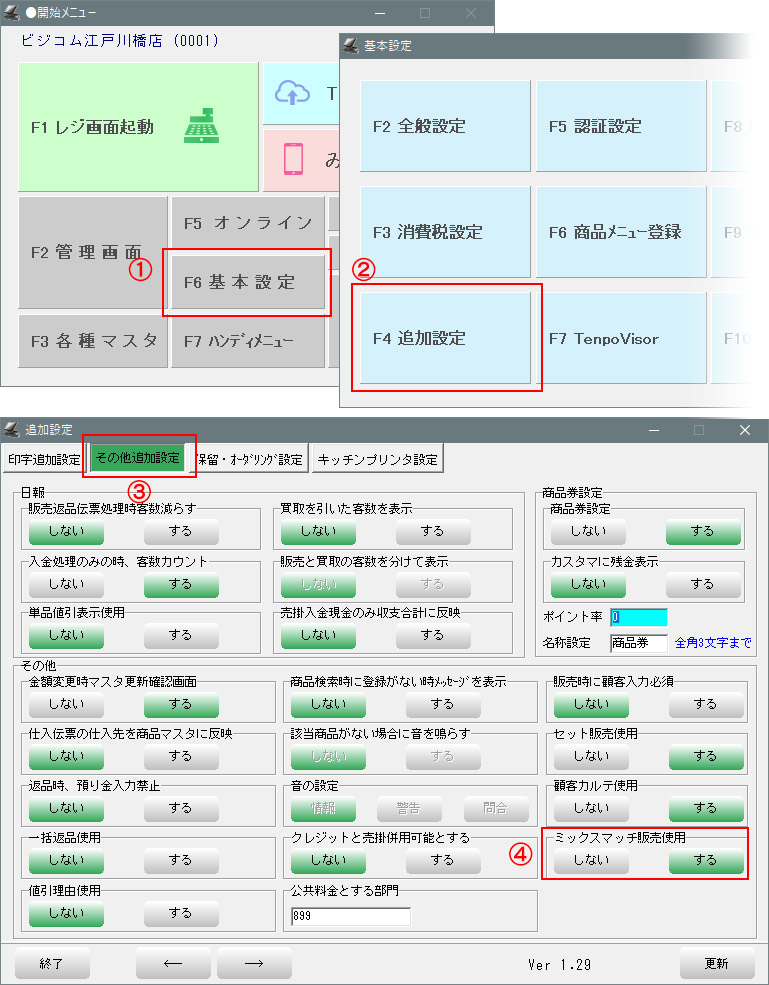Click the 追加設定 window title bar icon

12,430
